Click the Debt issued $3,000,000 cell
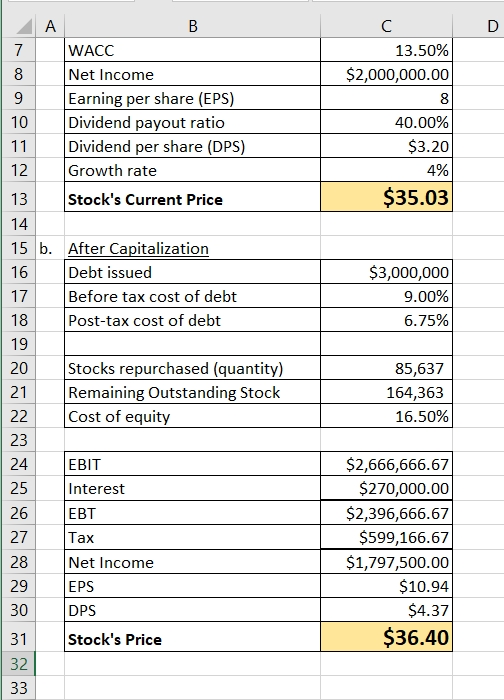504x700 pixels. coord(386,272)
